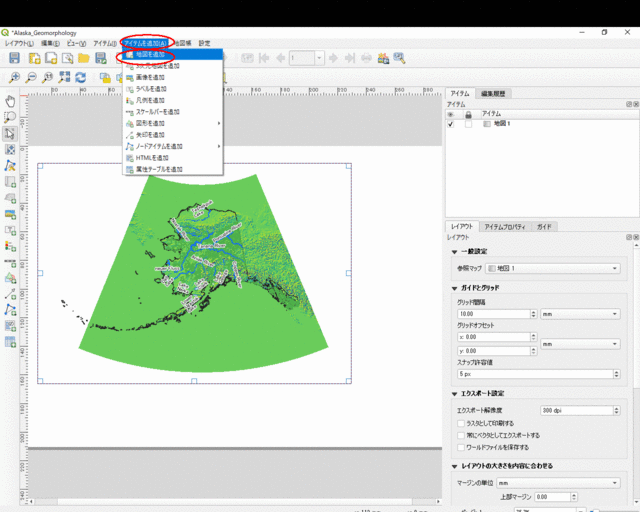Select the Zoom magnifier tool in left toolbar
Screen dimensions: 640x512
(10, 117)
